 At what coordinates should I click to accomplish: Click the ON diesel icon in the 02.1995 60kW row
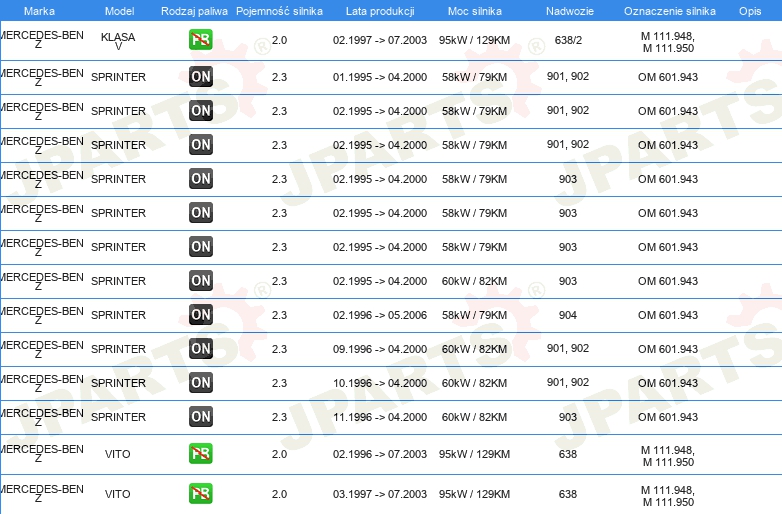point(200,281)
